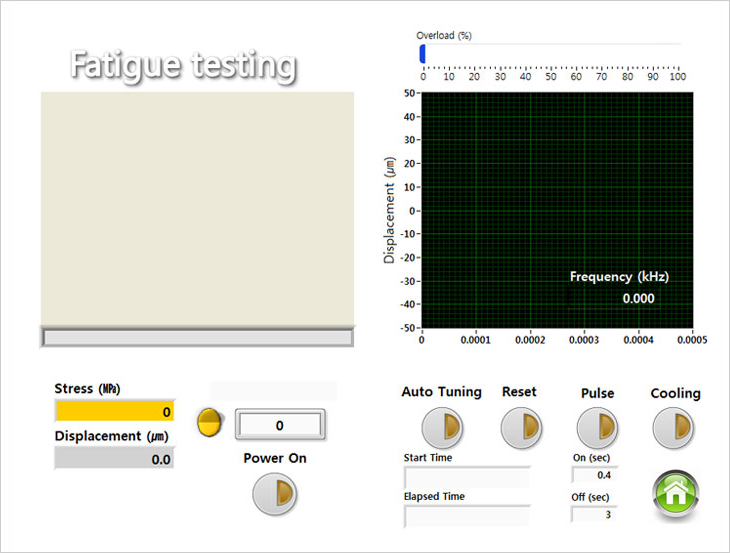
Task: Click the Elapsed Time field
Action: [467, 516]
